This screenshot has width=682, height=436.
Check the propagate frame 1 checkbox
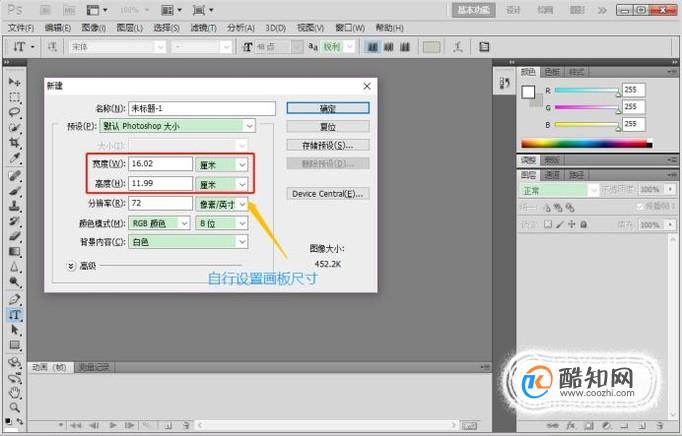click(x=639, y=207)
